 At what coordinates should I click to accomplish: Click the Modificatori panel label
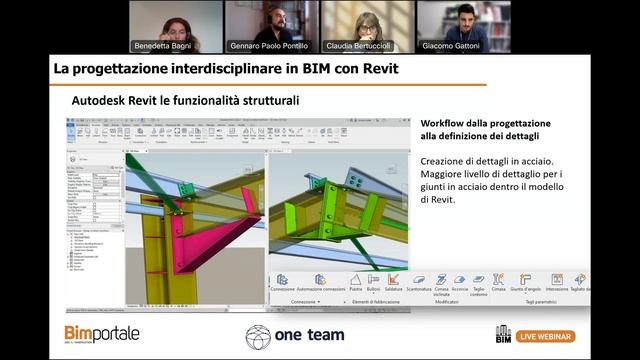click(447, 302)
